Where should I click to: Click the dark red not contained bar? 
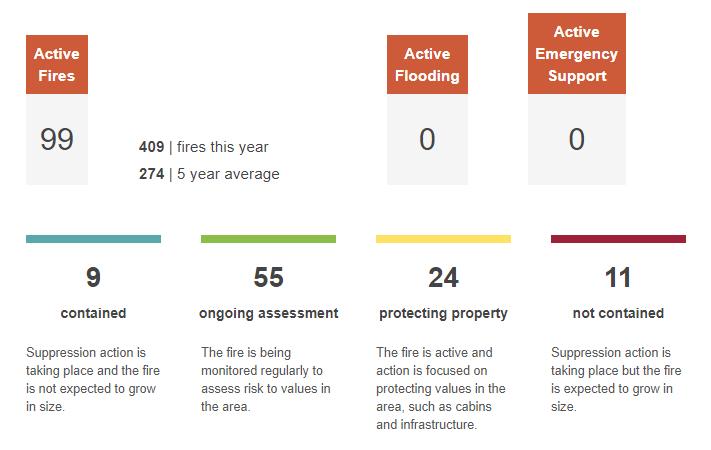coord(618,239)
